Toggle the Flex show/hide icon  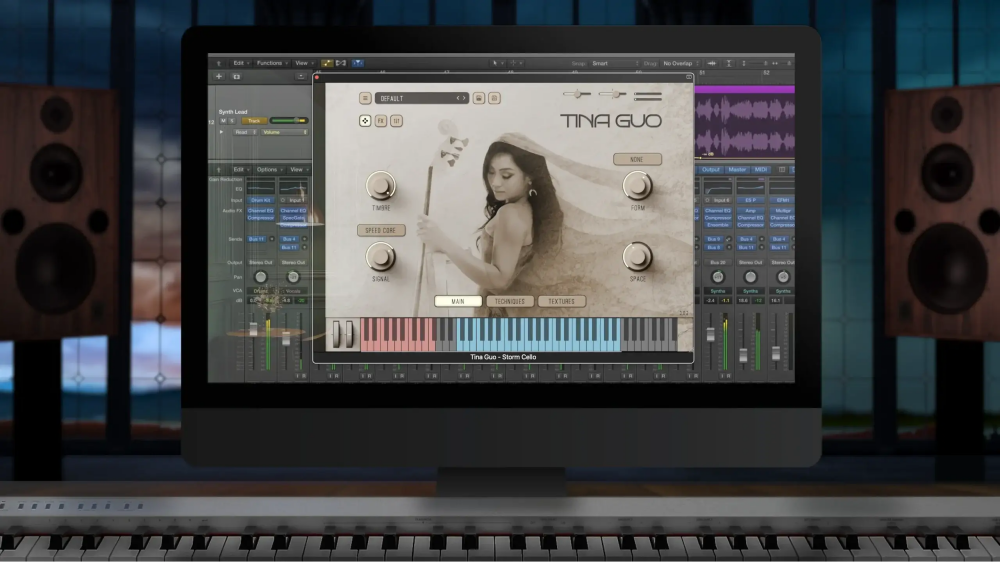point(341,63)
